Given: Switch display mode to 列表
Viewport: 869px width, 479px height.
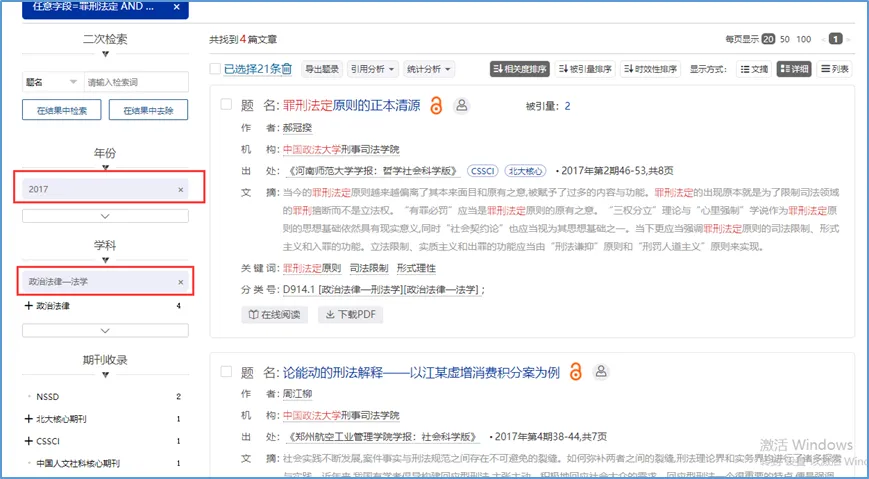Looking at the screenshot, I should [834, 69].
